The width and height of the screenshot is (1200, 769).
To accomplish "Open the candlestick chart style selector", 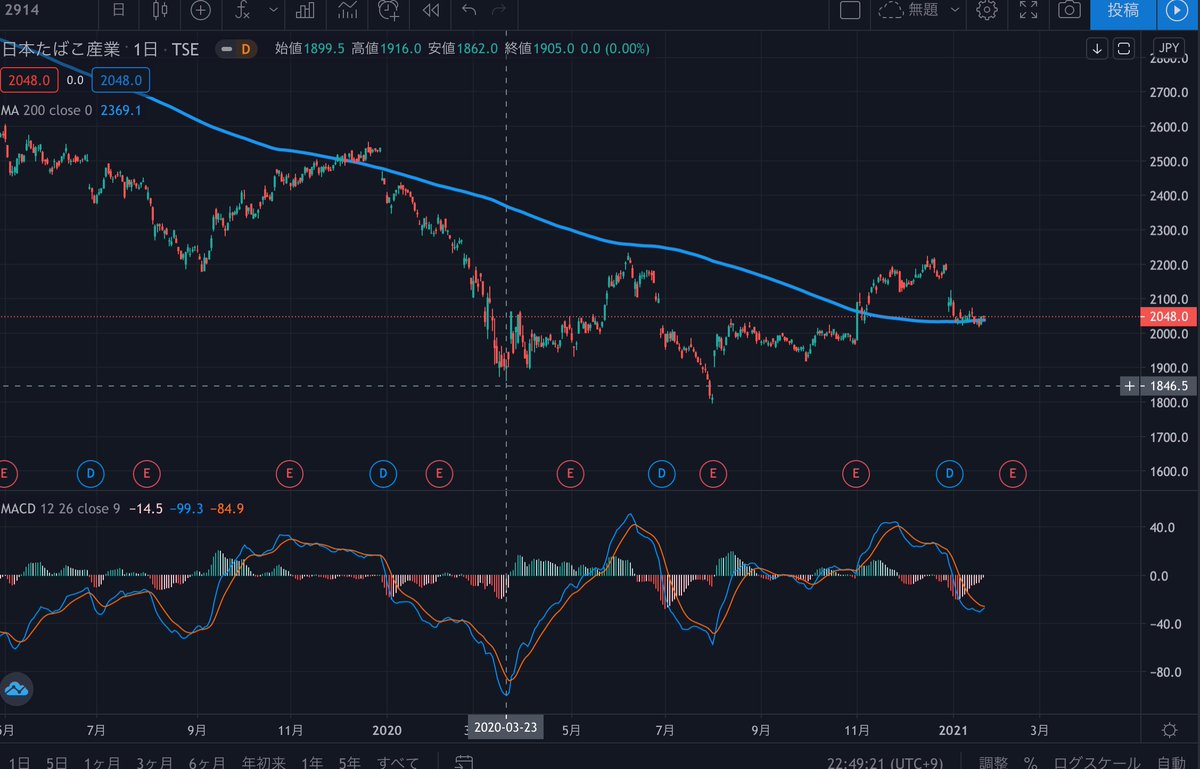I will (159, 11).
